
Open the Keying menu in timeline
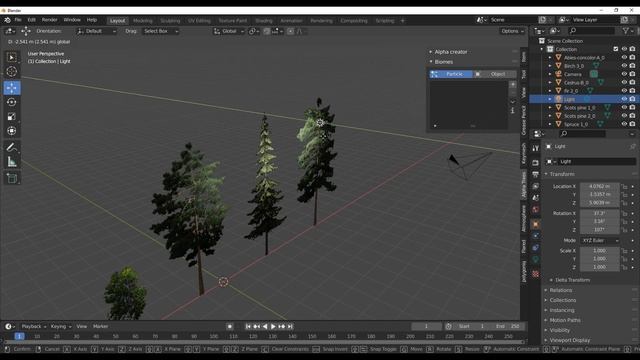60,327
